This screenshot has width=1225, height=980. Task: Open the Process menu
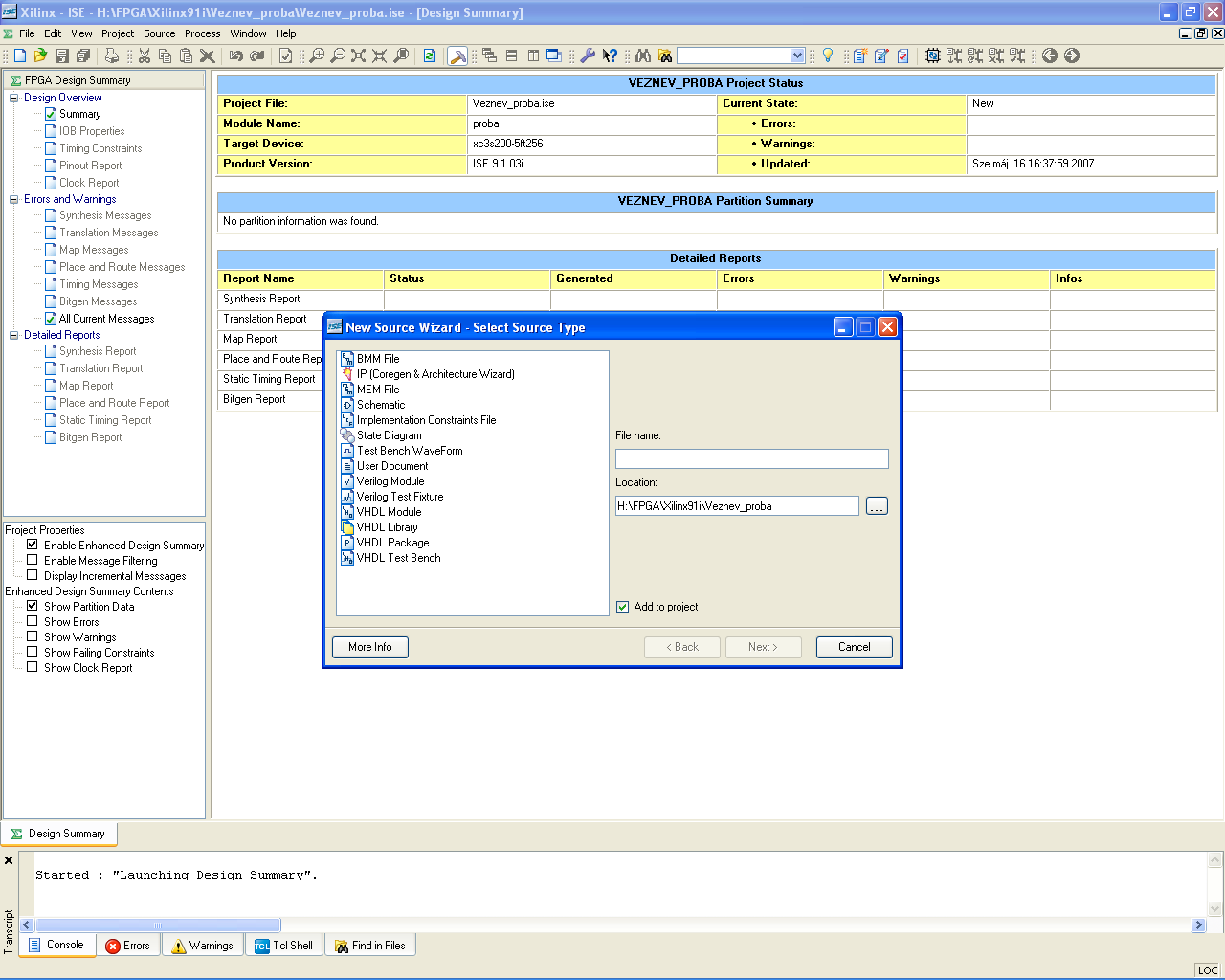tap(203, 33)
